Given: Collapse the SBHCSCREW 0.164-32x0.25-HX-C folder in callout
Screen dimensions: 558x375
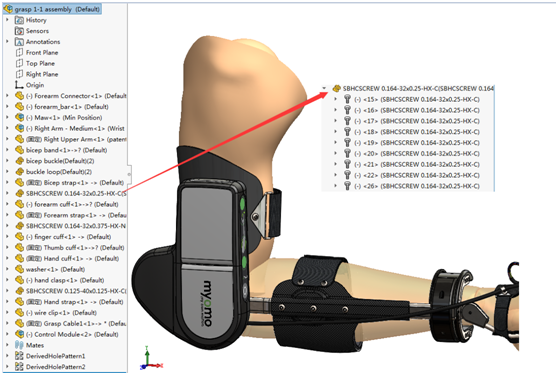Looking at the screenshot, I should [324, 88].
